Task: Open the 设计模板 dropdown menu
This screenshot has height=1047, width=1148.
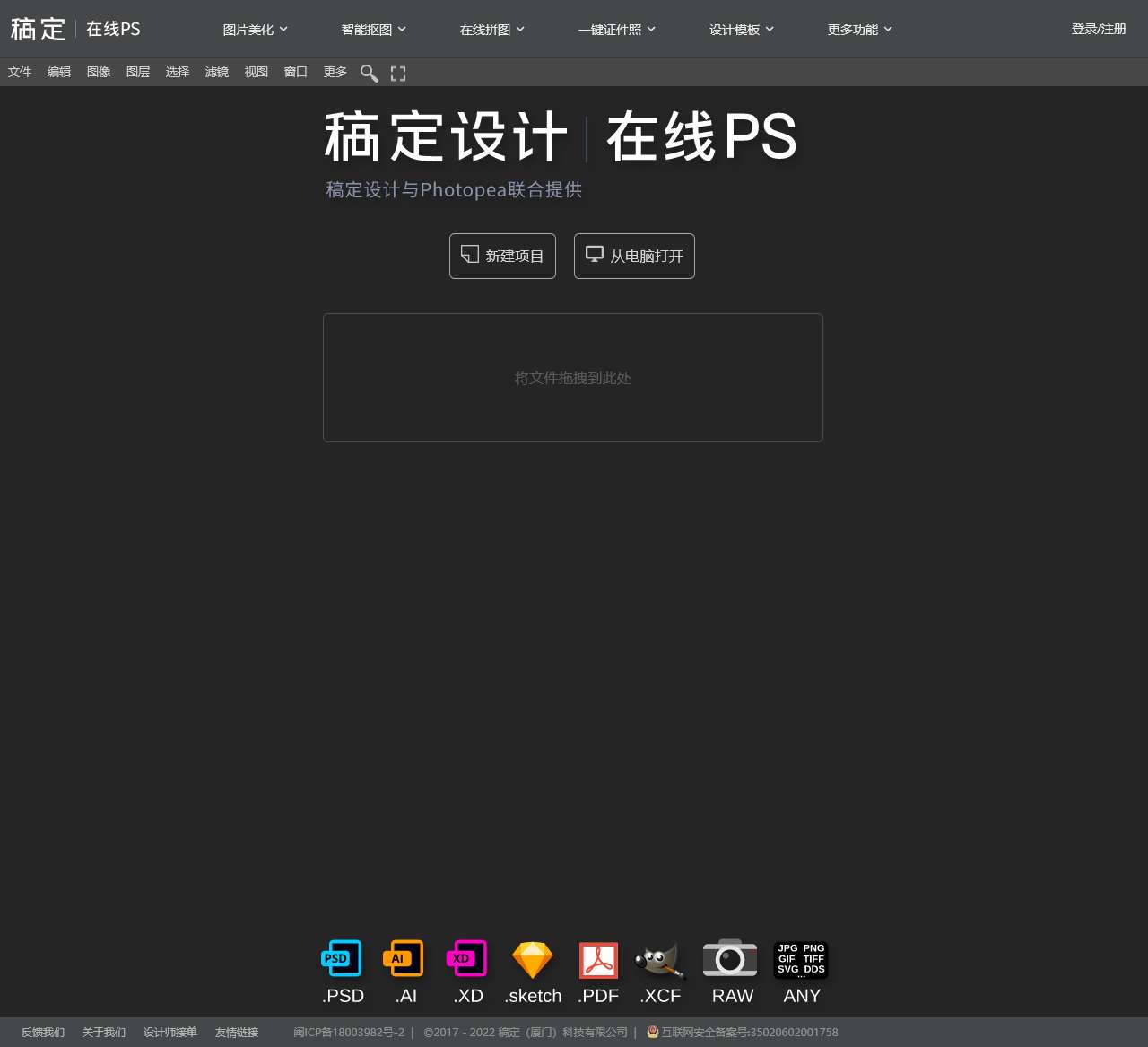Action: click(x=741, y=29)
